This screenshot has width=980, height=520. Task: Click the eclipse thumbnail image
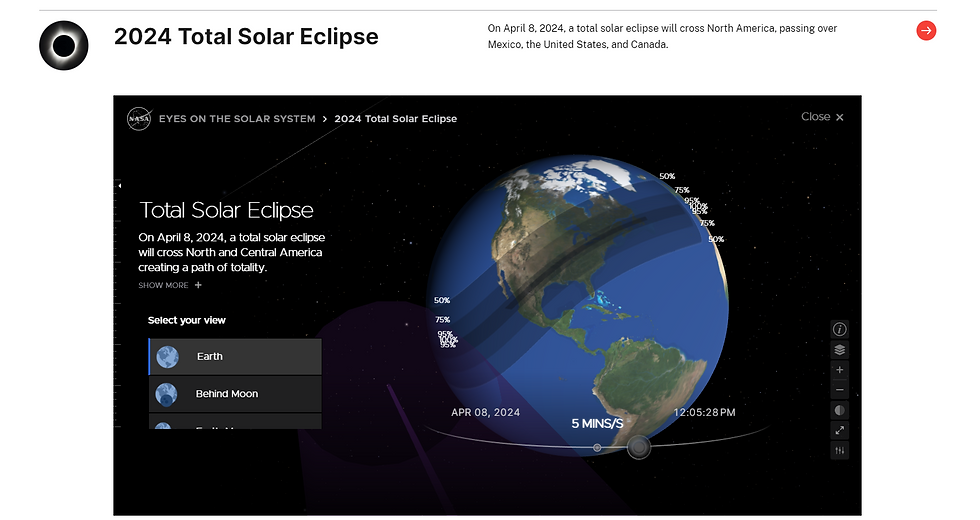(x=64, y=45)
